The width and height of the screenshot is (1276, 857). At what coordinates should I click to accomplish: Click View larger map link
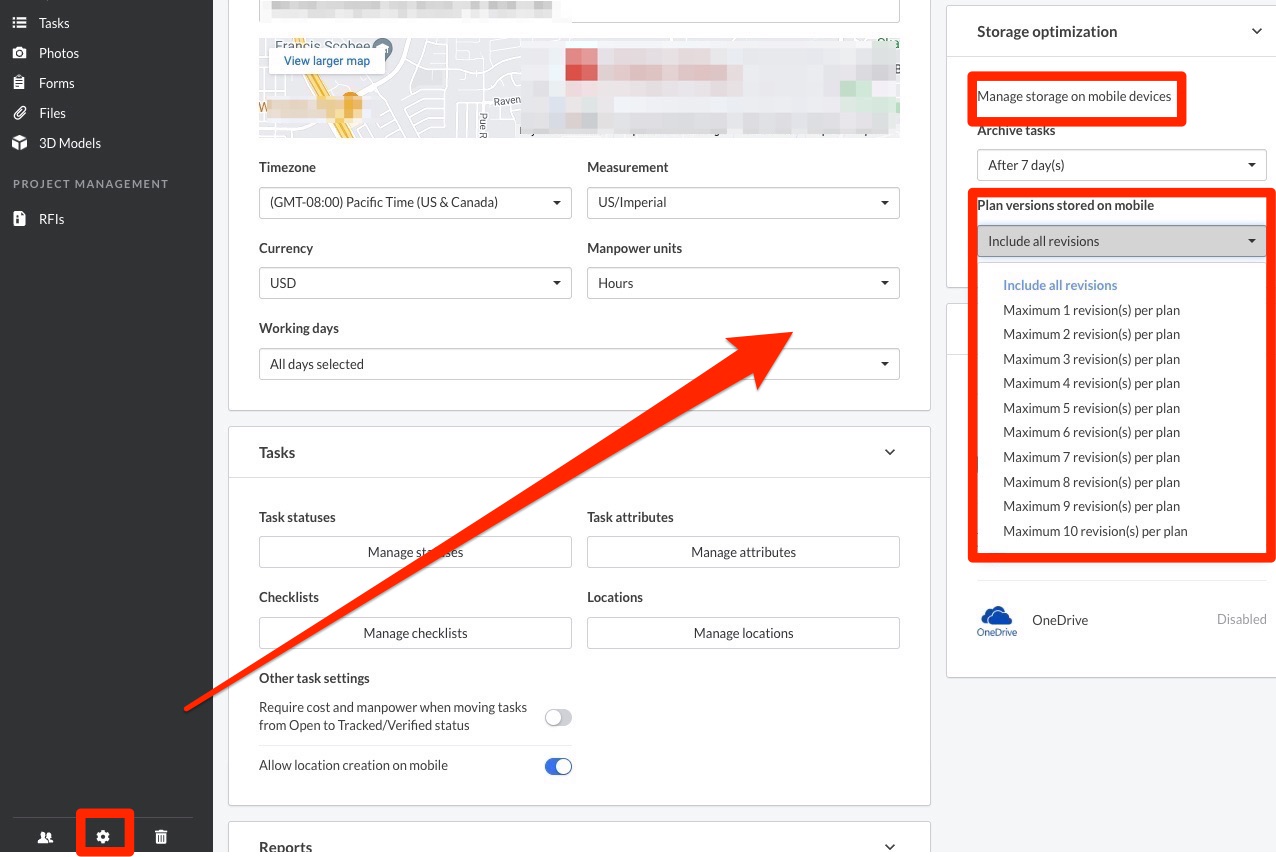pos(327,61)
